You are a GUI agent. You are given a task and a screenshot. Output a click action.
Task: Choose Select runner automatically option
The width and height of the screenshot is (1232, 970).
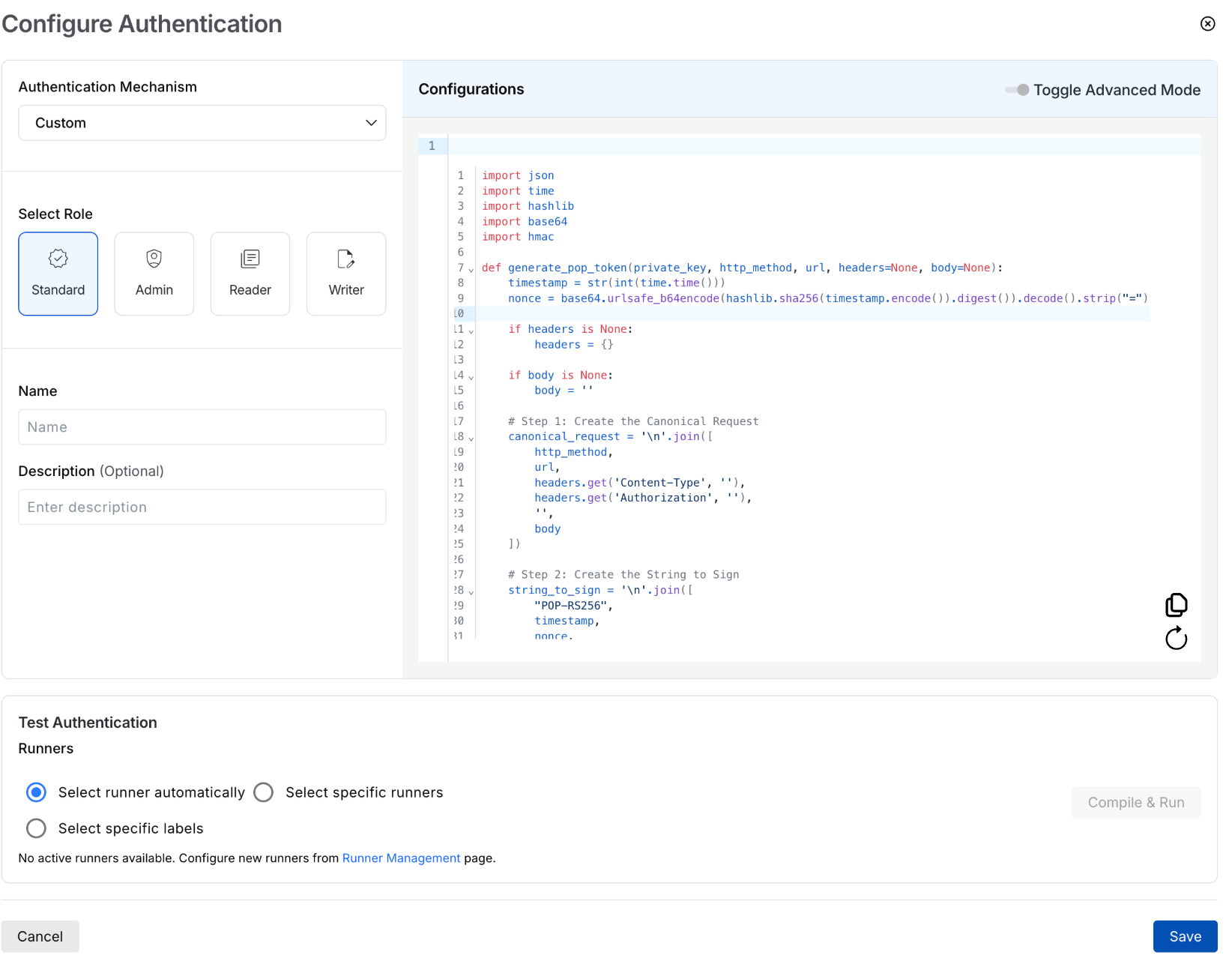(x=36, y=792)
